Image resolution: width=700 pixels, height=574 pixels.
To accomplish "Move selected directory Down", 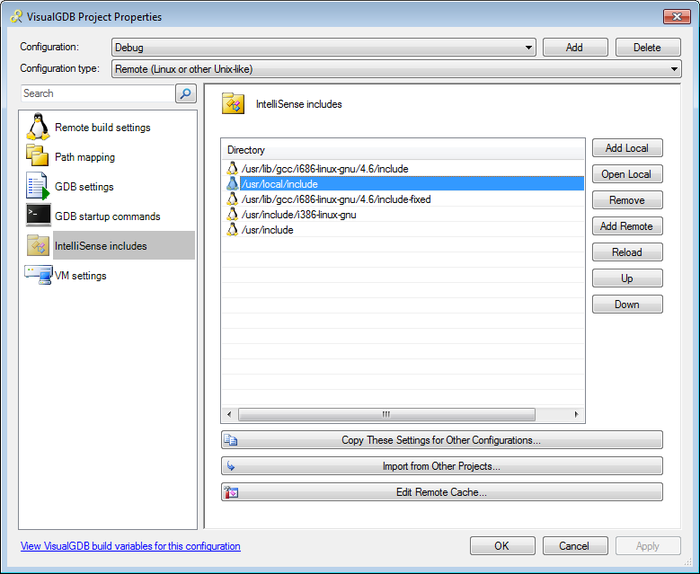I will [x=627, y=304].
